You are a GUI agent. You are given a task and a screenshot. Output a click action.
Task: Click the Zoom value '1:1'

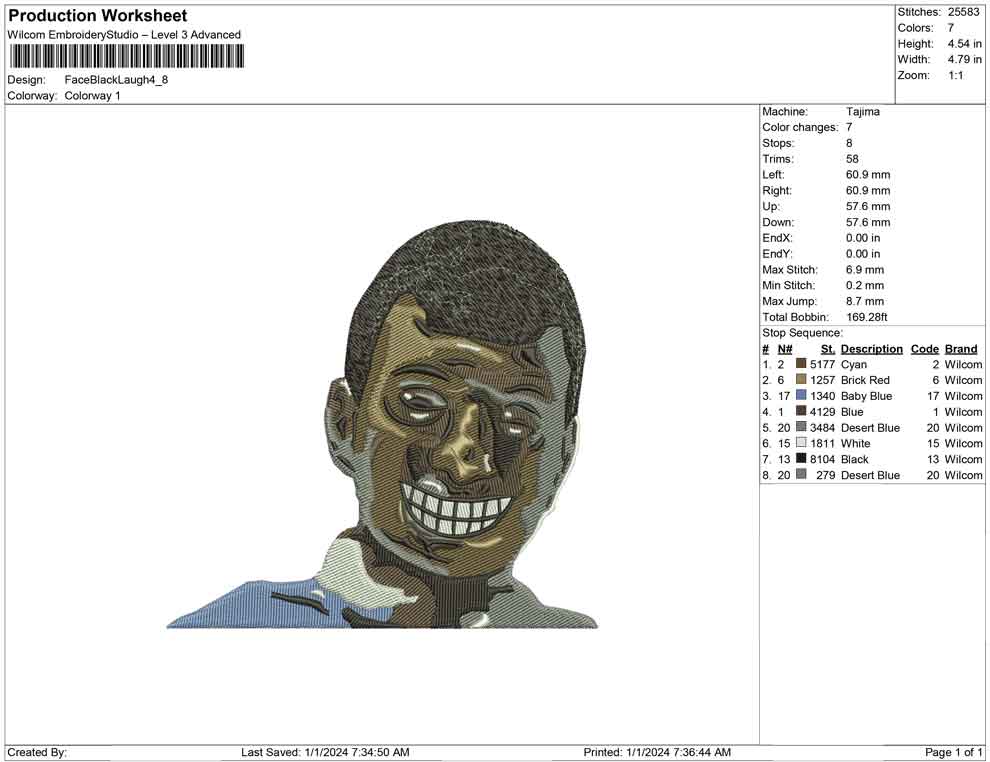955,75
